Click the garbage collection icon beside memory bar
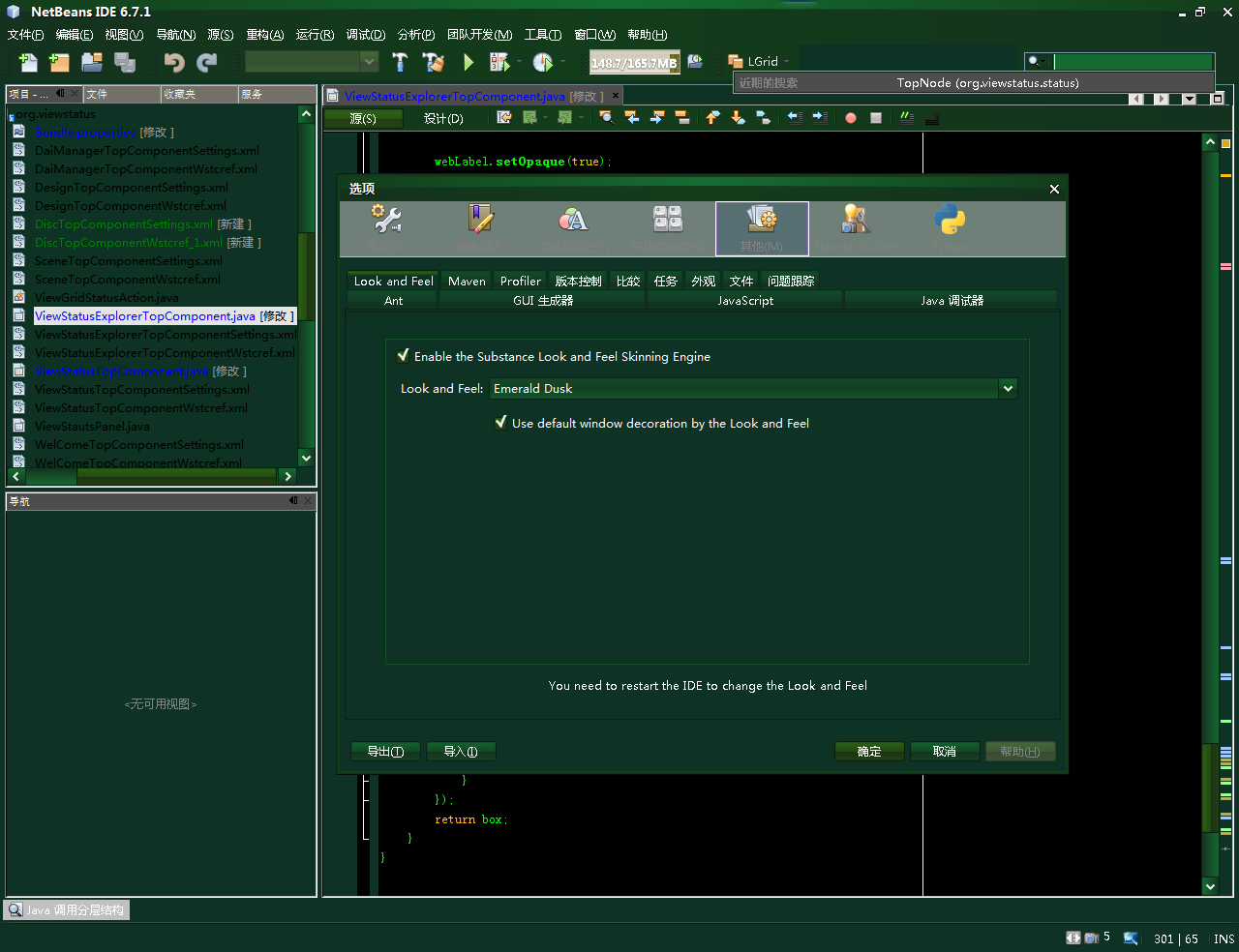 (x=695, y=62)
